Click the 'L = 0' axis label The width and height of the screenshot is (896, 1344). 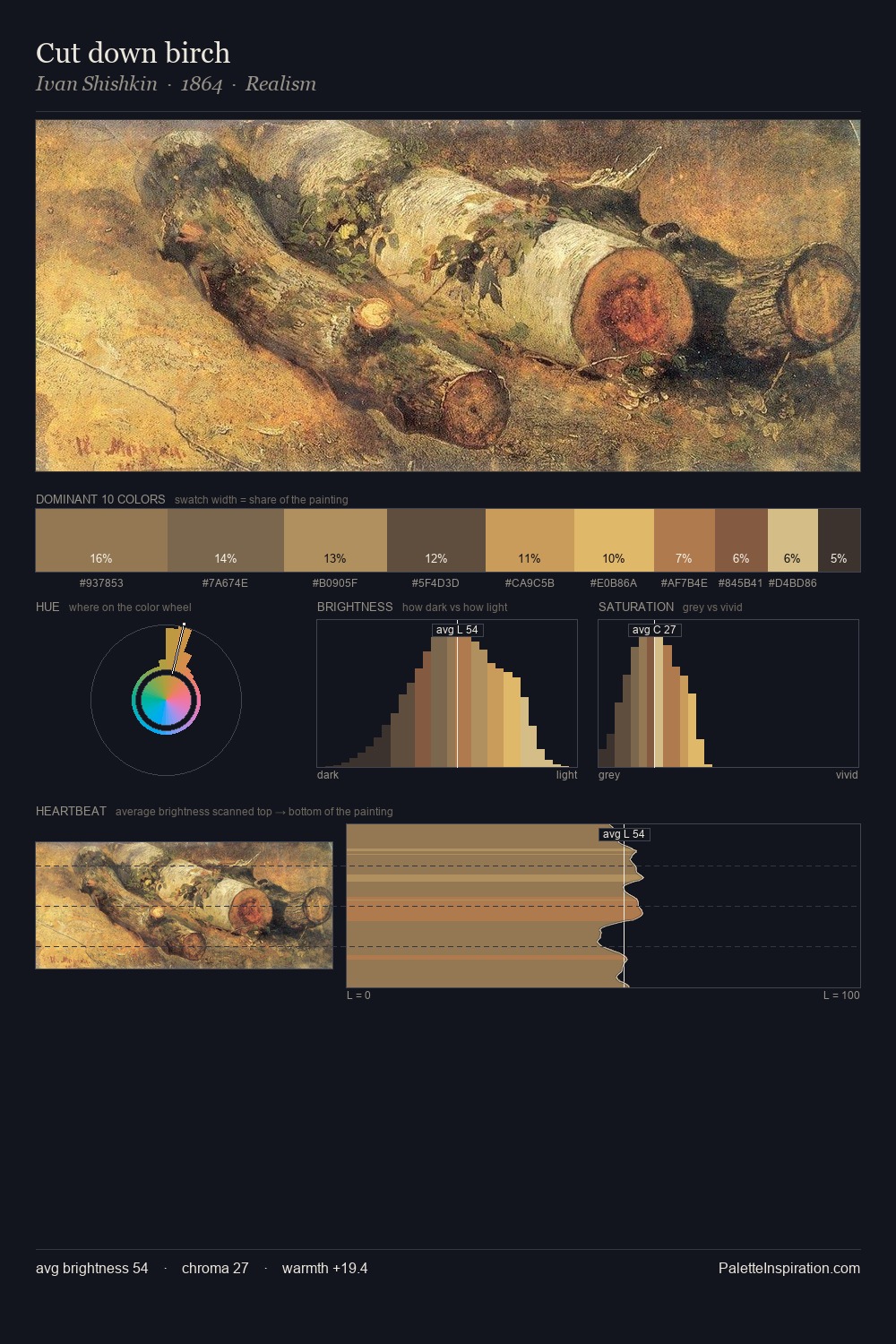coord(358,995)
